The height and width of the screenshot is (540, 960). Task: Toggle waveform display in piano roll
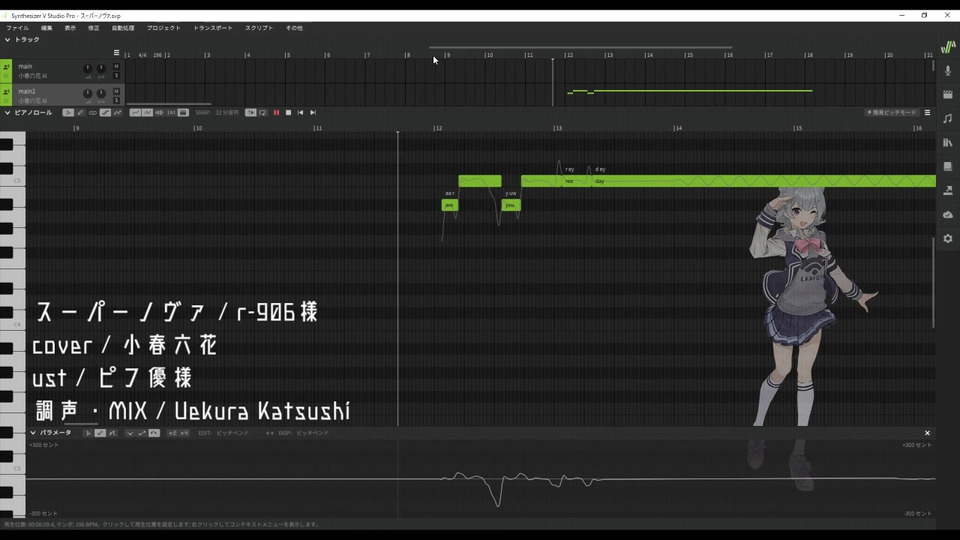pos(159,113)
